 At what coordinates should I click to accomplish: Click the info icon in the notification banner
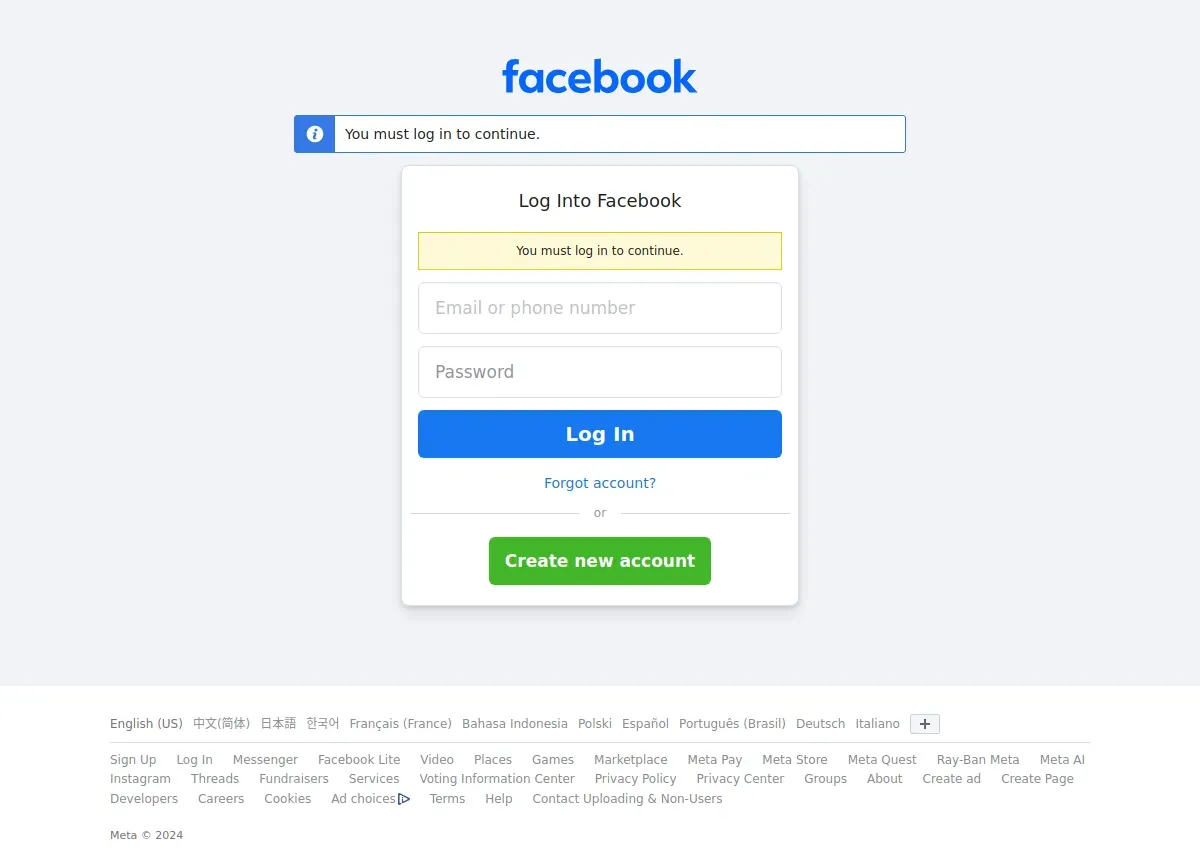(315, 134)
